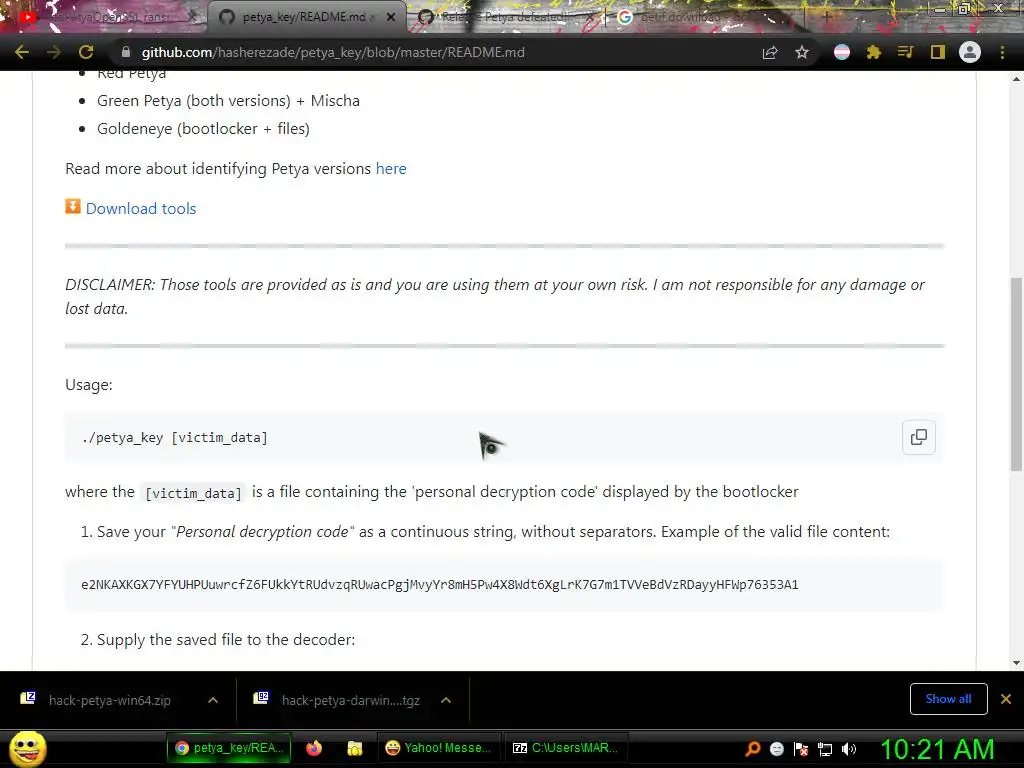Click the page vertical scrollbar thumb
This screenshot has width=1024, height=768.
(1016, 374)
